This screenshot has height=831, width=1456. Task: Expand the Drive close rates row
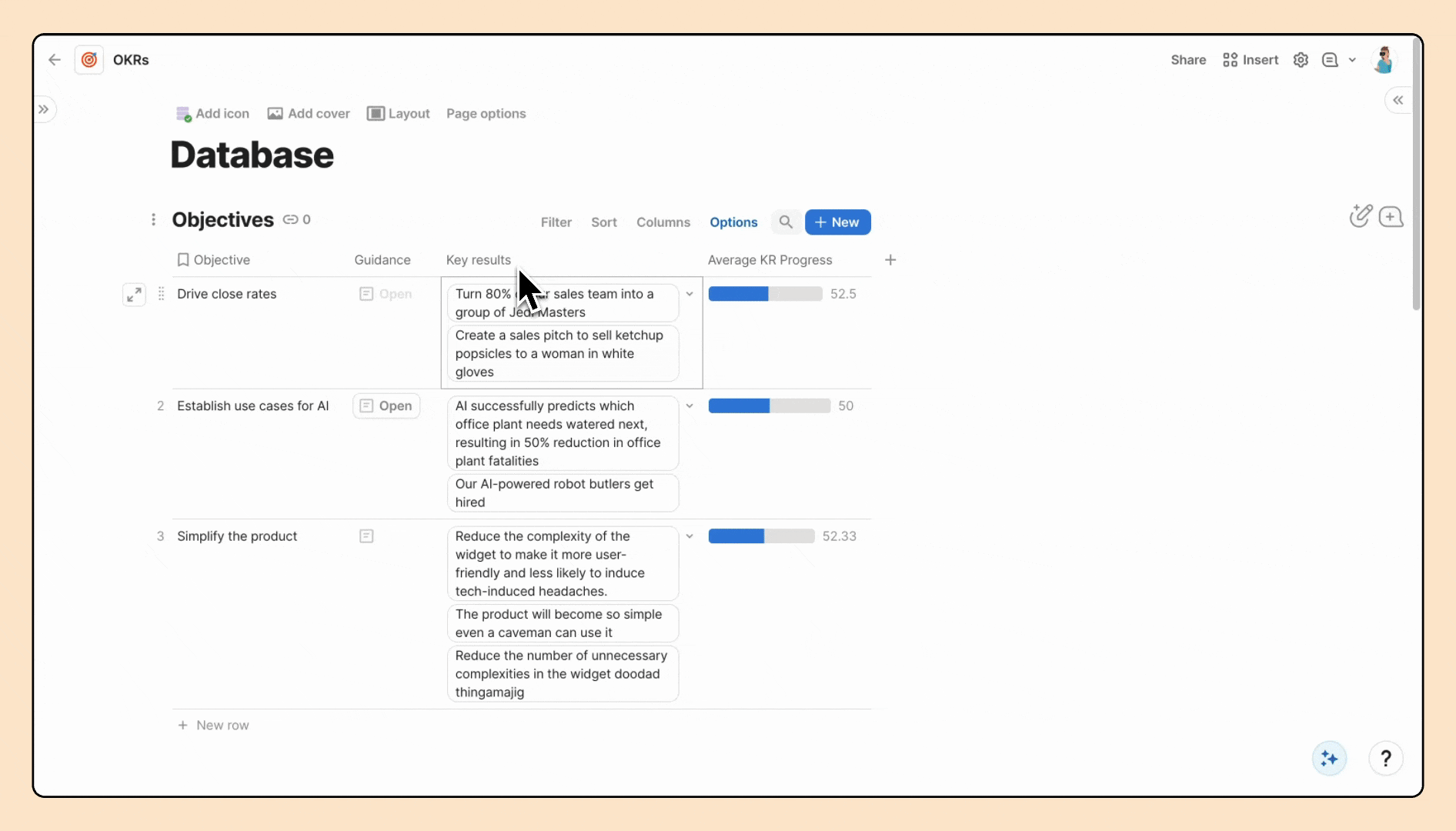click(134, 295)
